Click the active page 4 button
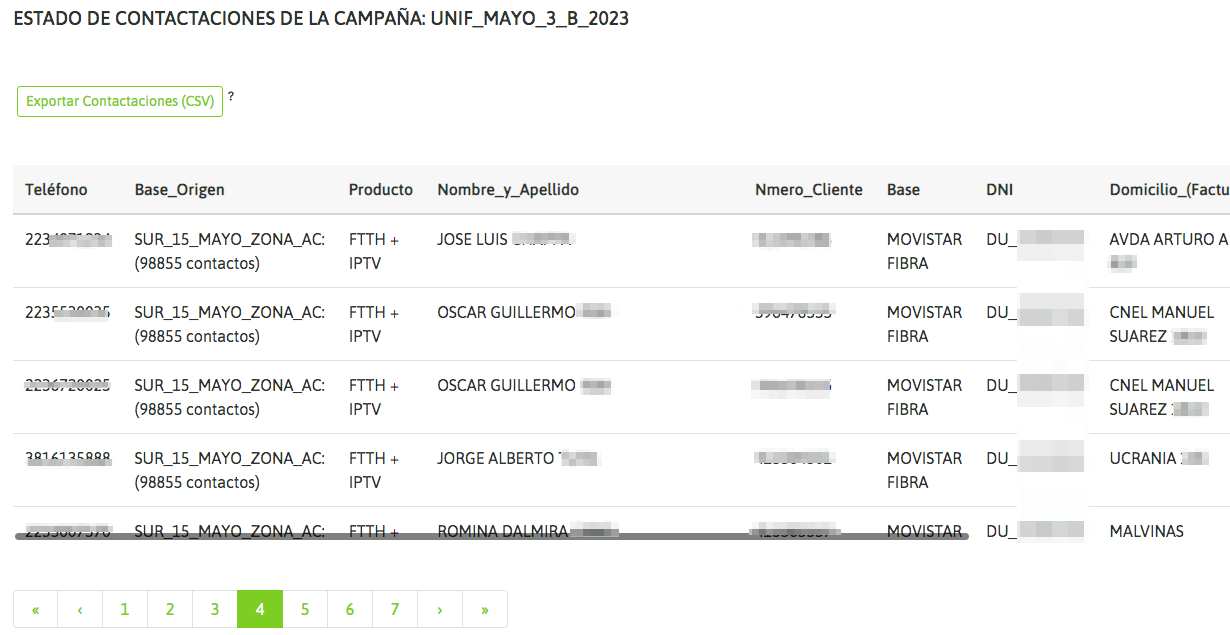Screen dimensions: 1230x635 [260, 609]
